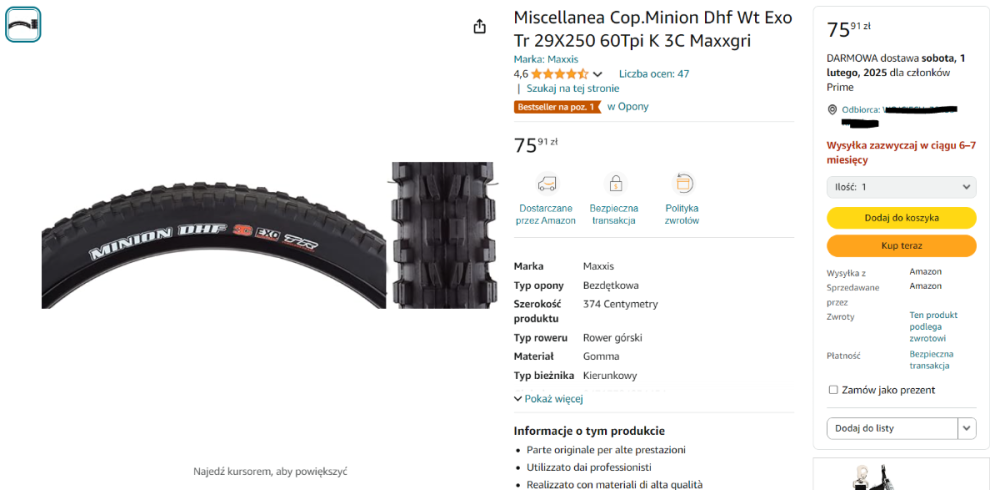
Task: Open the Ilość quantity dropdown
Action: pyautogui.click(x=901, y=188)
